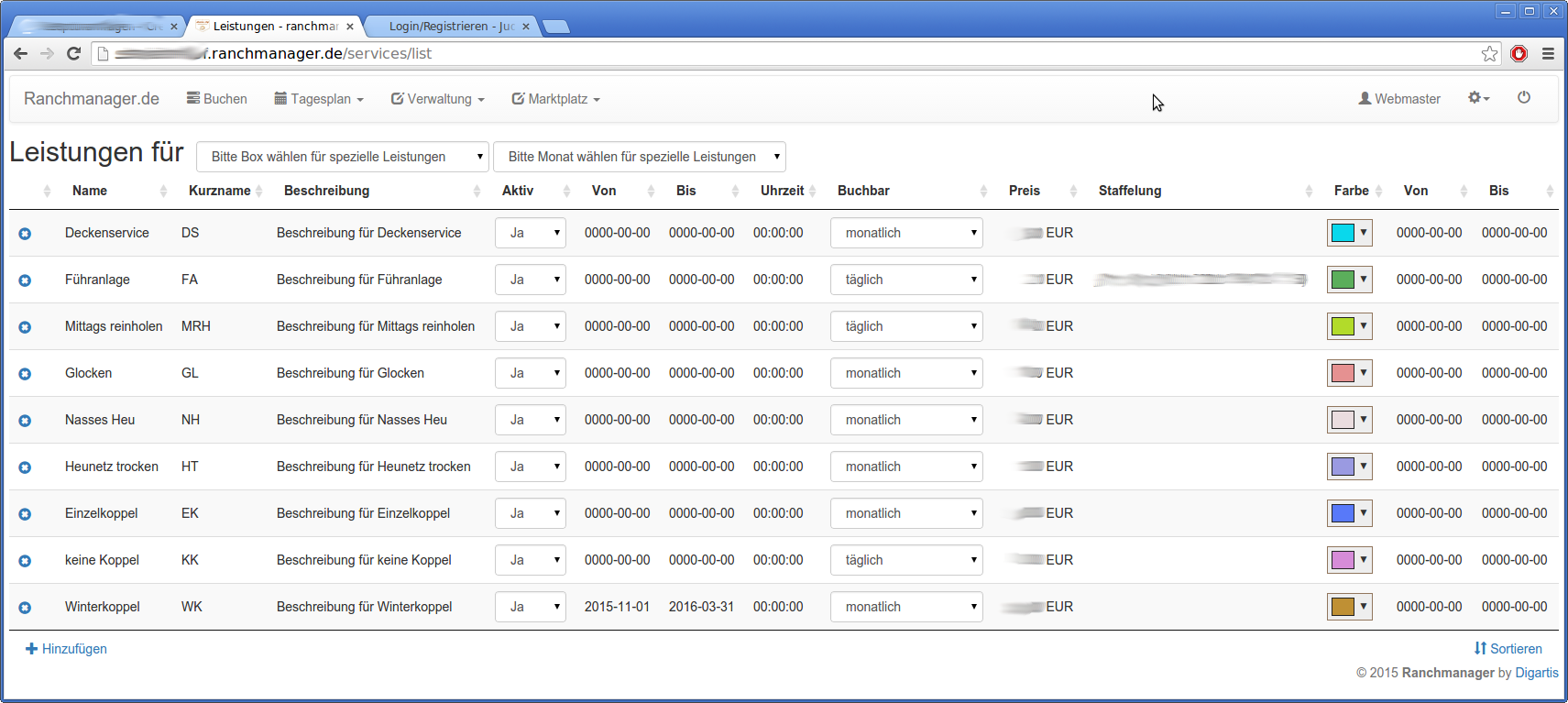1568x703 pixels.
Task: Bookmark page with the star icon
Action: (x=1489, y=53)
